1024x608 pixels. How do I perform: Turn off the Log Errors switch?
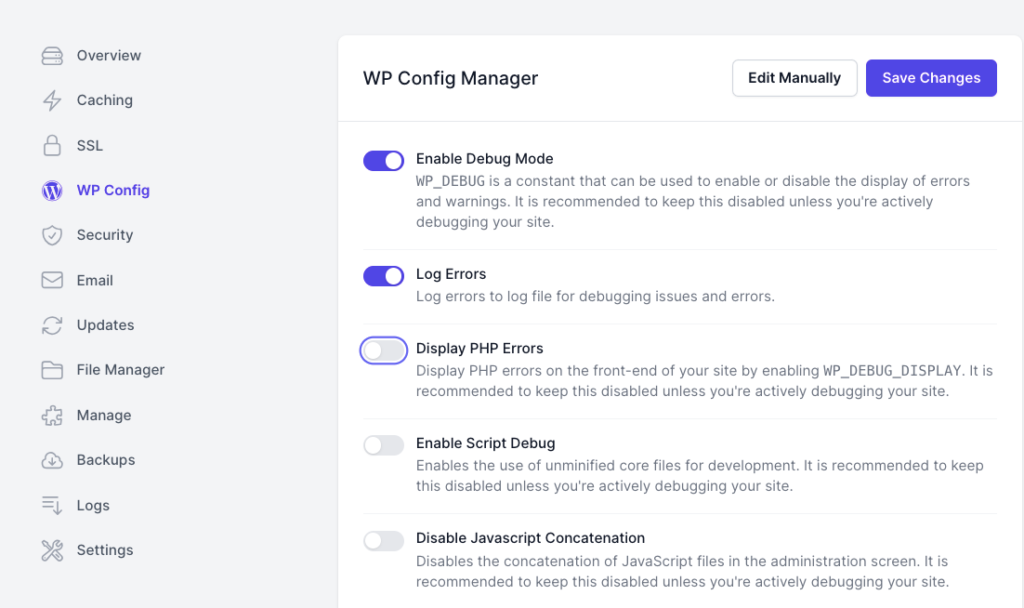coord(383,275)
